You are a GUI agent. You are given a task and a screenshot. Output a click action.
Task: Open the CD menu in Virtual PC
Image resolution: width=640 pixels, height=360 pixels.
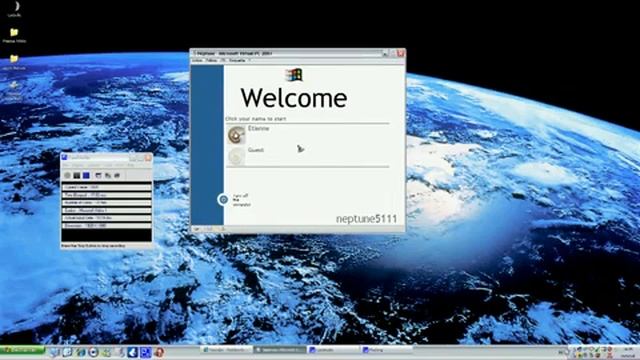[x=223, y=60]
